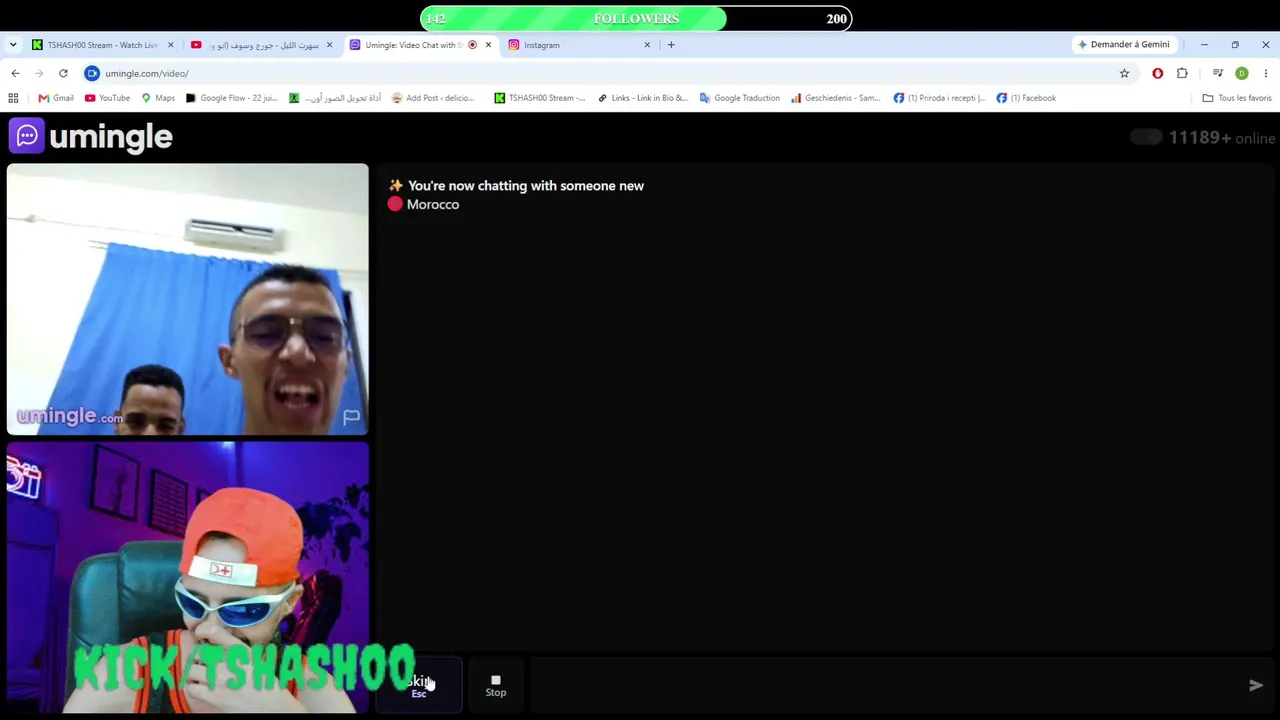Image resolution: width=1280 pixels, height=720 pixels.
Task: Open the Chrome three-dot menu
Action: tap(1265, 73)
